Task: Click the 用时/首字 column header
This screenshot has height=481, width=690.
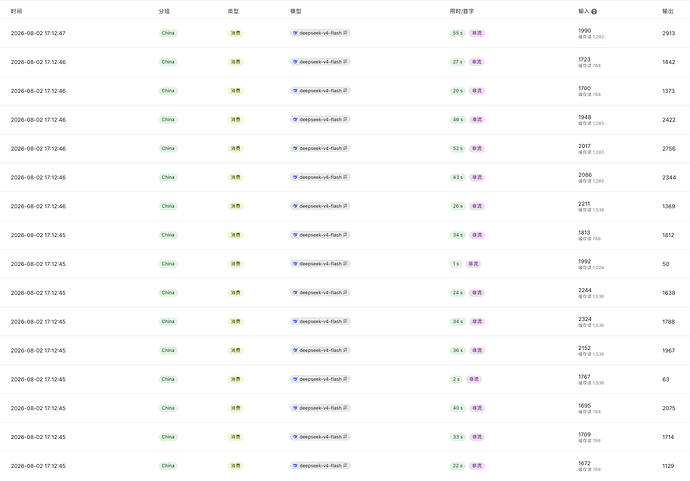Action: point(462,11)
